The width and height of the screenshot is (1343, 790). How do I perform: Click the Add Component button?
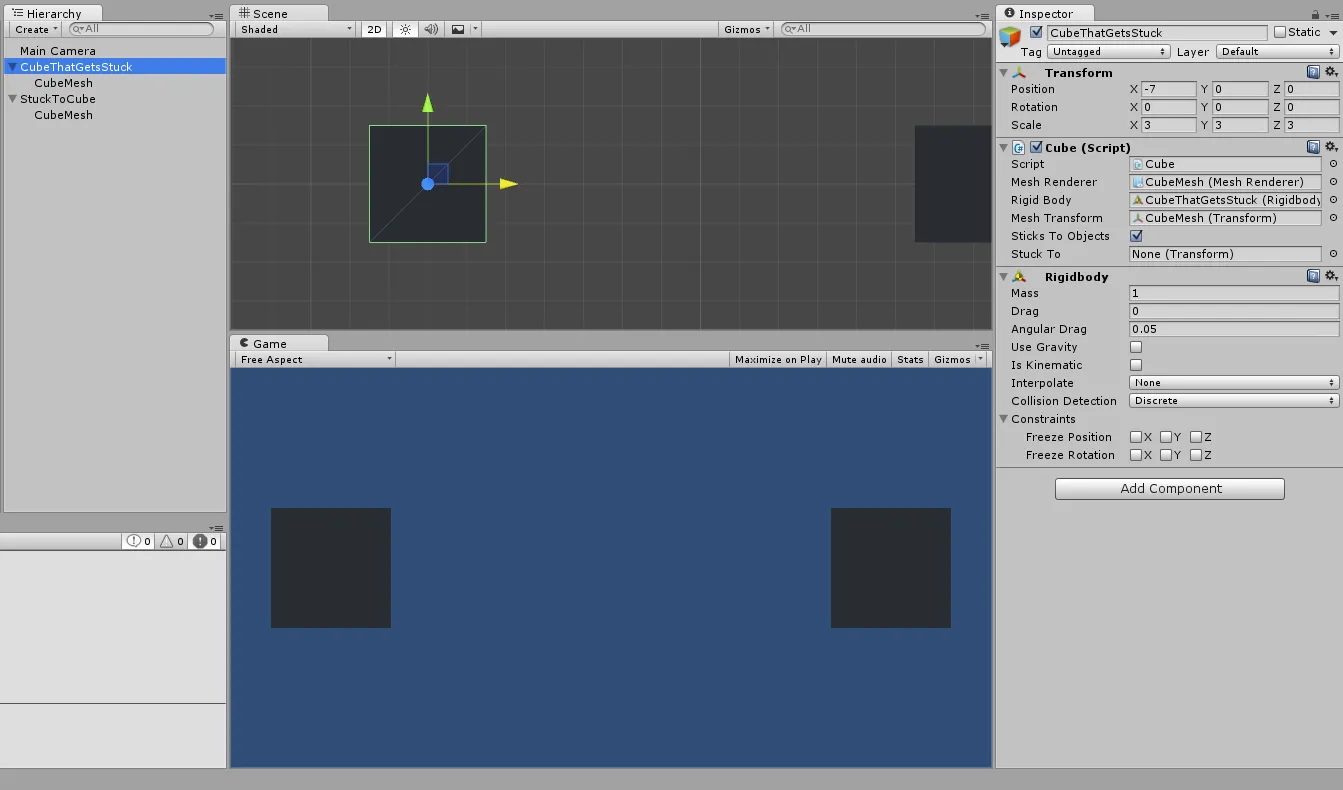1169,489
